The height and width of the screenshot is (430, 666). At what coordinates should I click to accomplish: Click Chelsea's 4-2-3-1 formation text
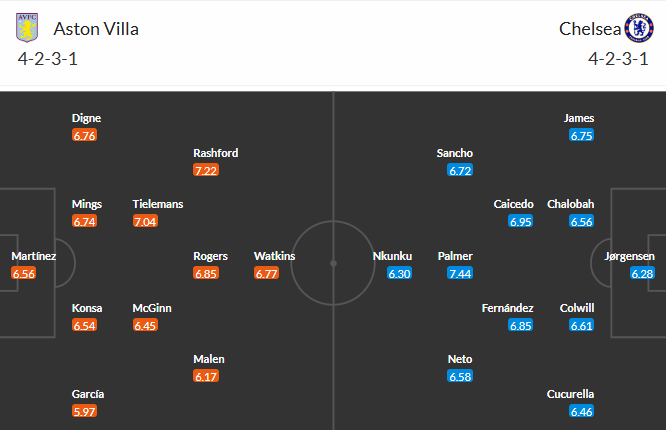coord(618,59)
